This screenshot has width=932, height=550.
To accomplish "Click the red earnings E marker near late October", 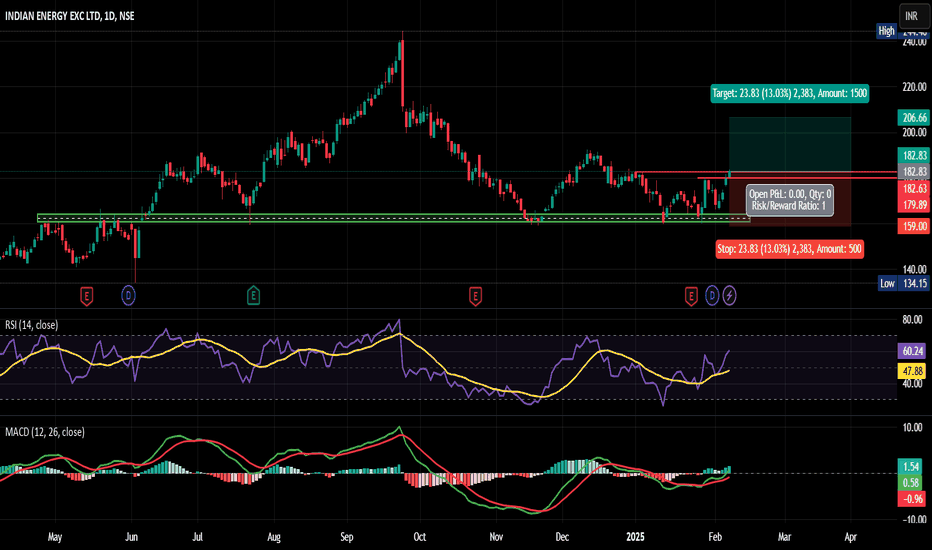I will (x=475, y=296).
